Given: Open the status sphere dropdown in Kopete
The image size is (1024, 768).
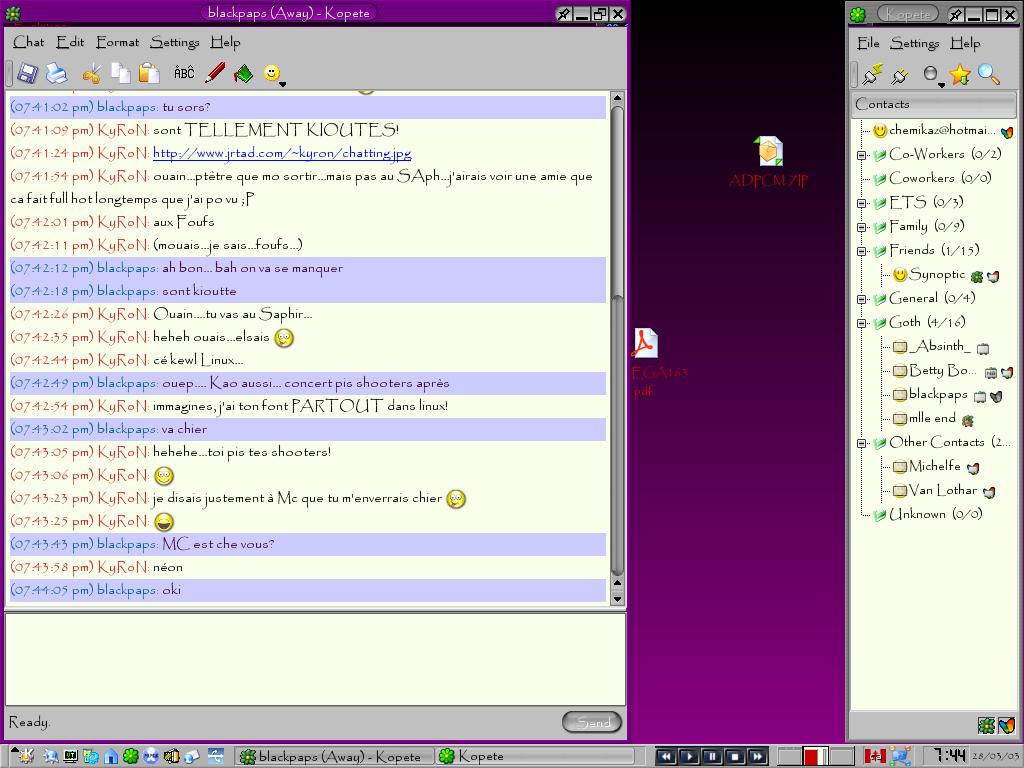Looking at the screenshot, I should (932, 75).
